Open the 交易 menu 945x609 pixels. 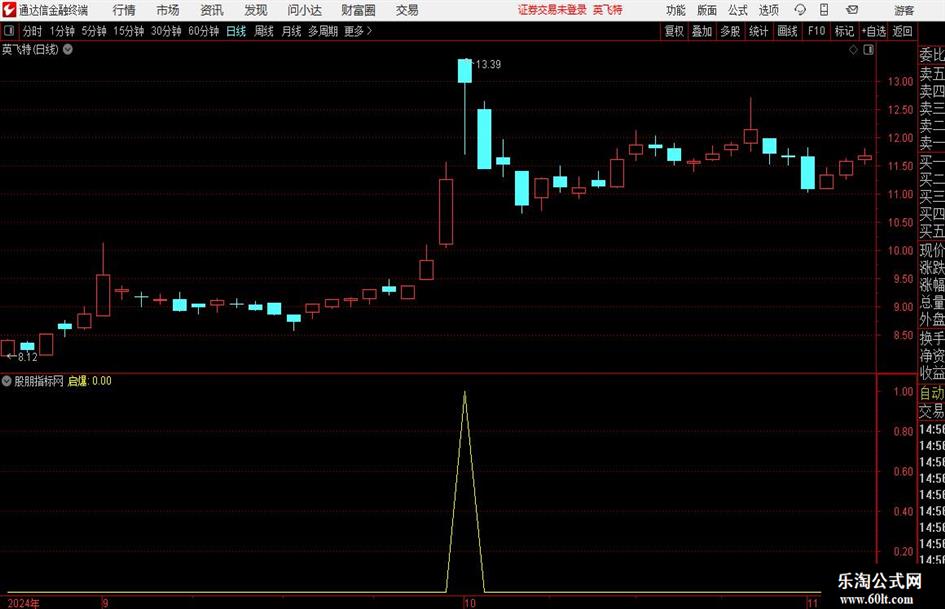click(x=407, y=10)
